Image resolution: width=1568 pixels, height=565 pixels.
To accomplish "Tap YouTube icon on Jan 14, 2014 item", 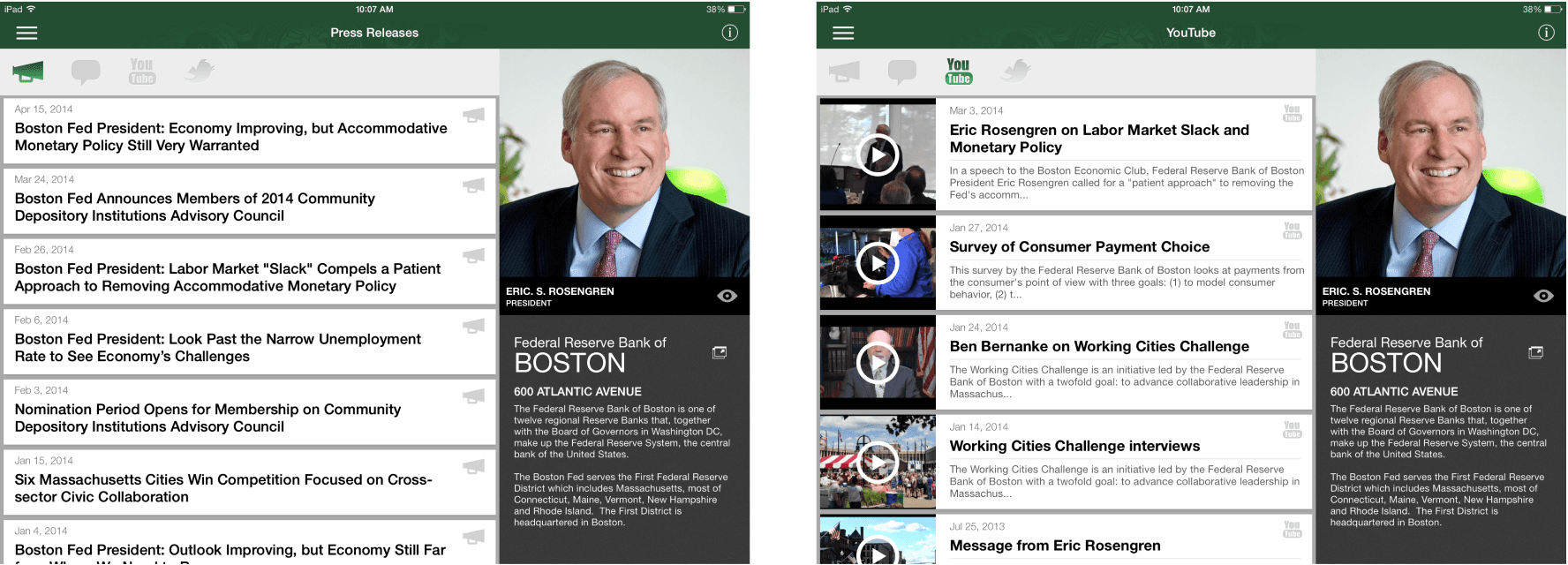I will [1293, 430].
